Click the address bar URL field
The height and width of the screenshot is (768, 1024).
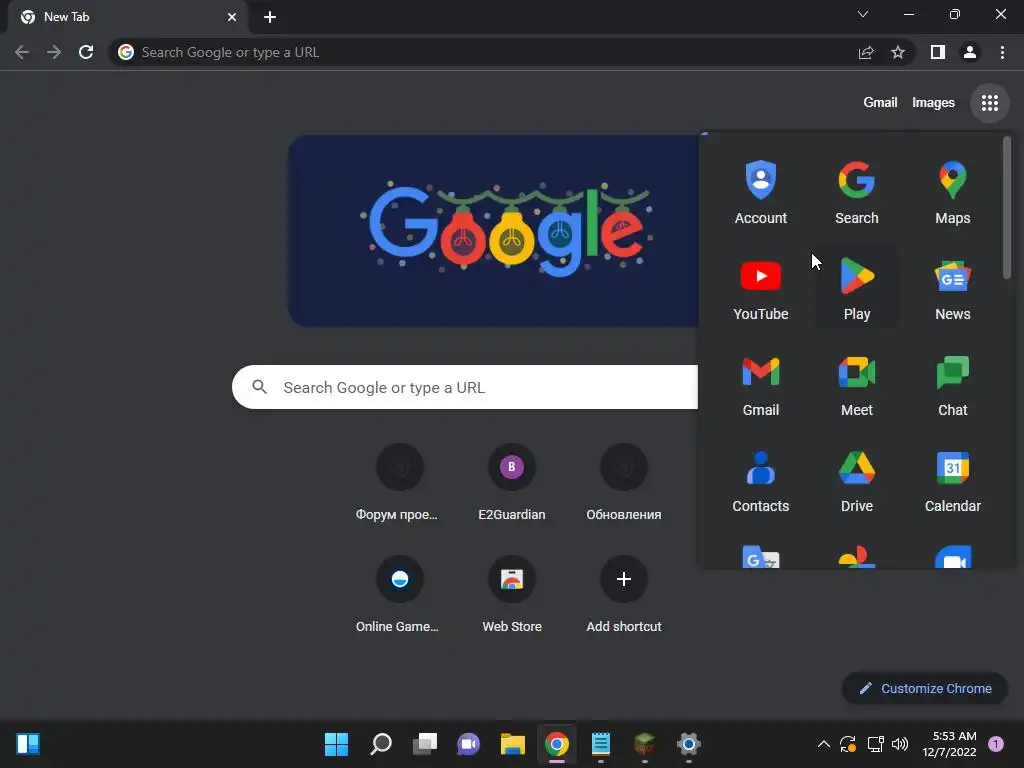point(481,52)
